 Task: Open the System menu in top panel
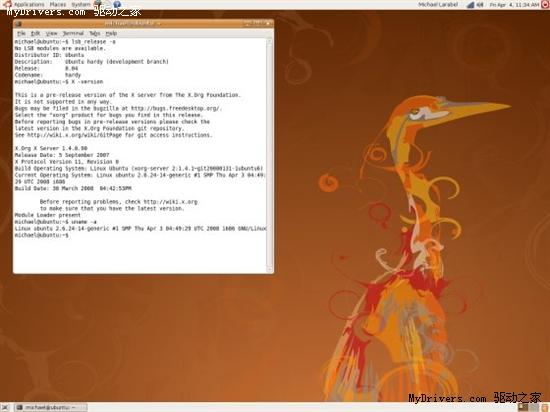click(x=81, y=4)
